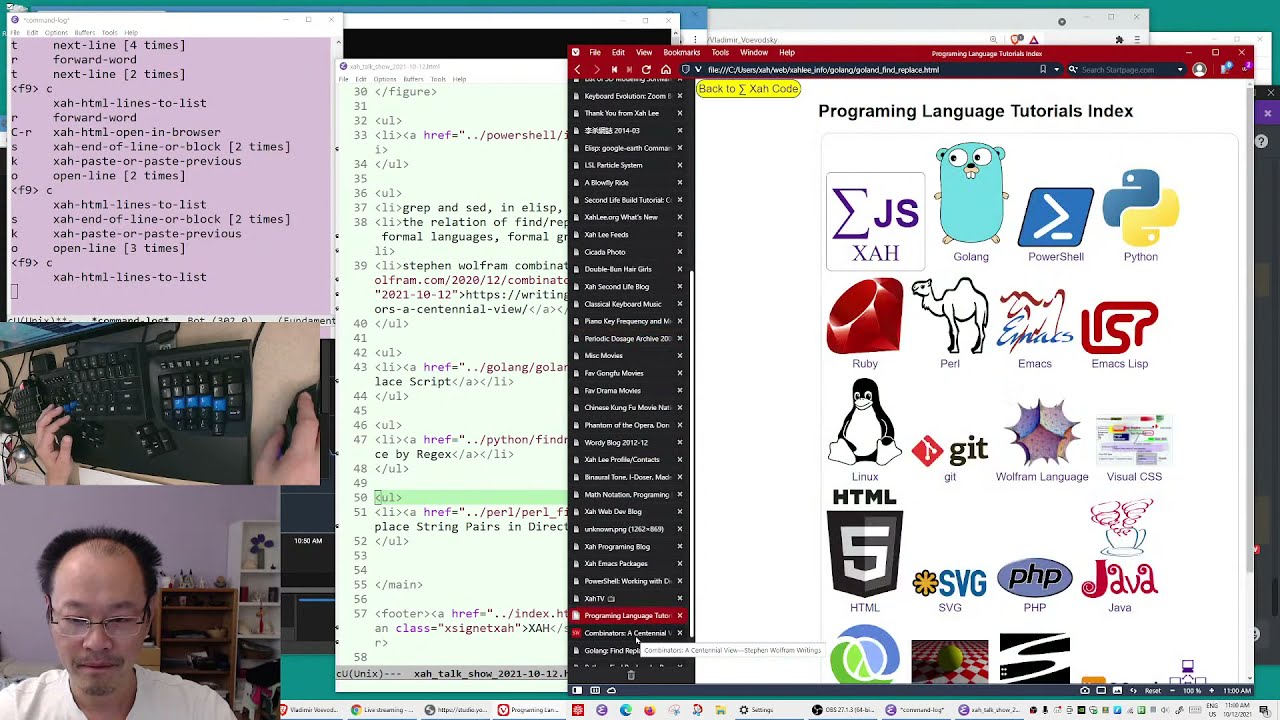Open Options menu in xah_talk_show Emacs window
The width and height of the screenshot is (1280, 720).
point(385,79)
